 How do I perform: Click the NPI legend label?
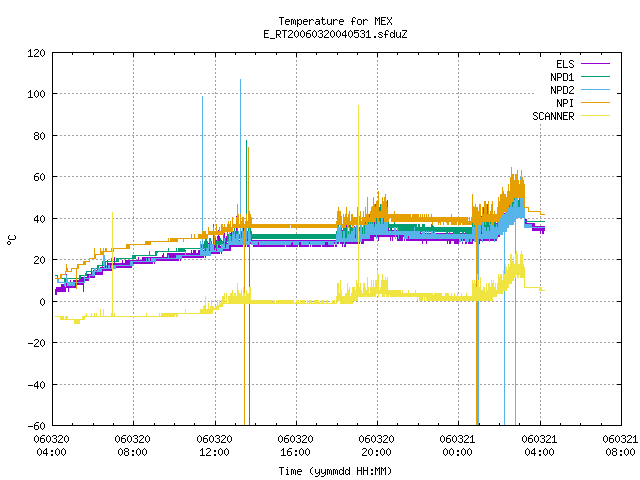pos(565,103)
